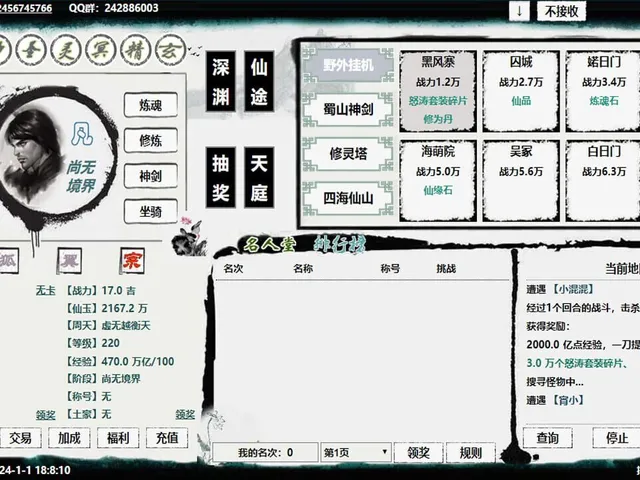Image resolution: width=640 pixels, height=480 pixels.
Task: Open the 仙途 black banner
Action: pyautogui.click(x=259, y=81)
